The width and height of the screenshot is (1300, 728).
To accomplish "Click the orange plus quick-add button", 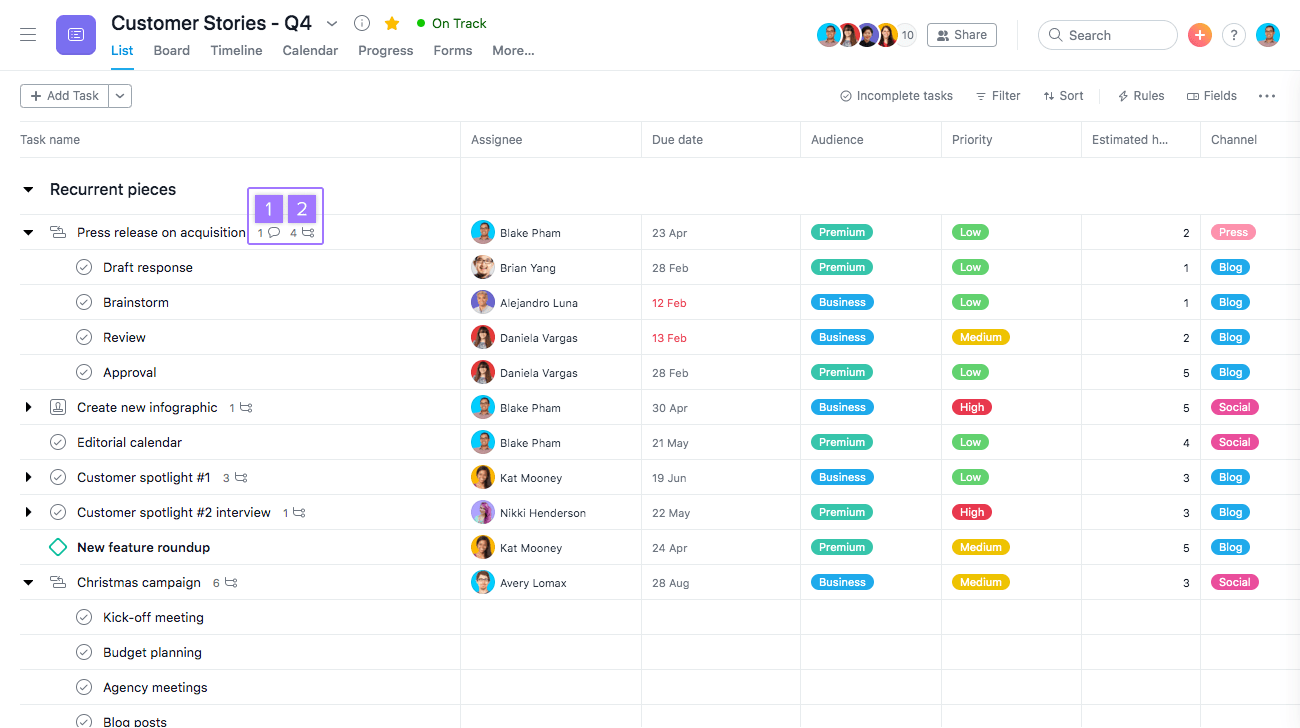I will click(x=1200, y=35).
